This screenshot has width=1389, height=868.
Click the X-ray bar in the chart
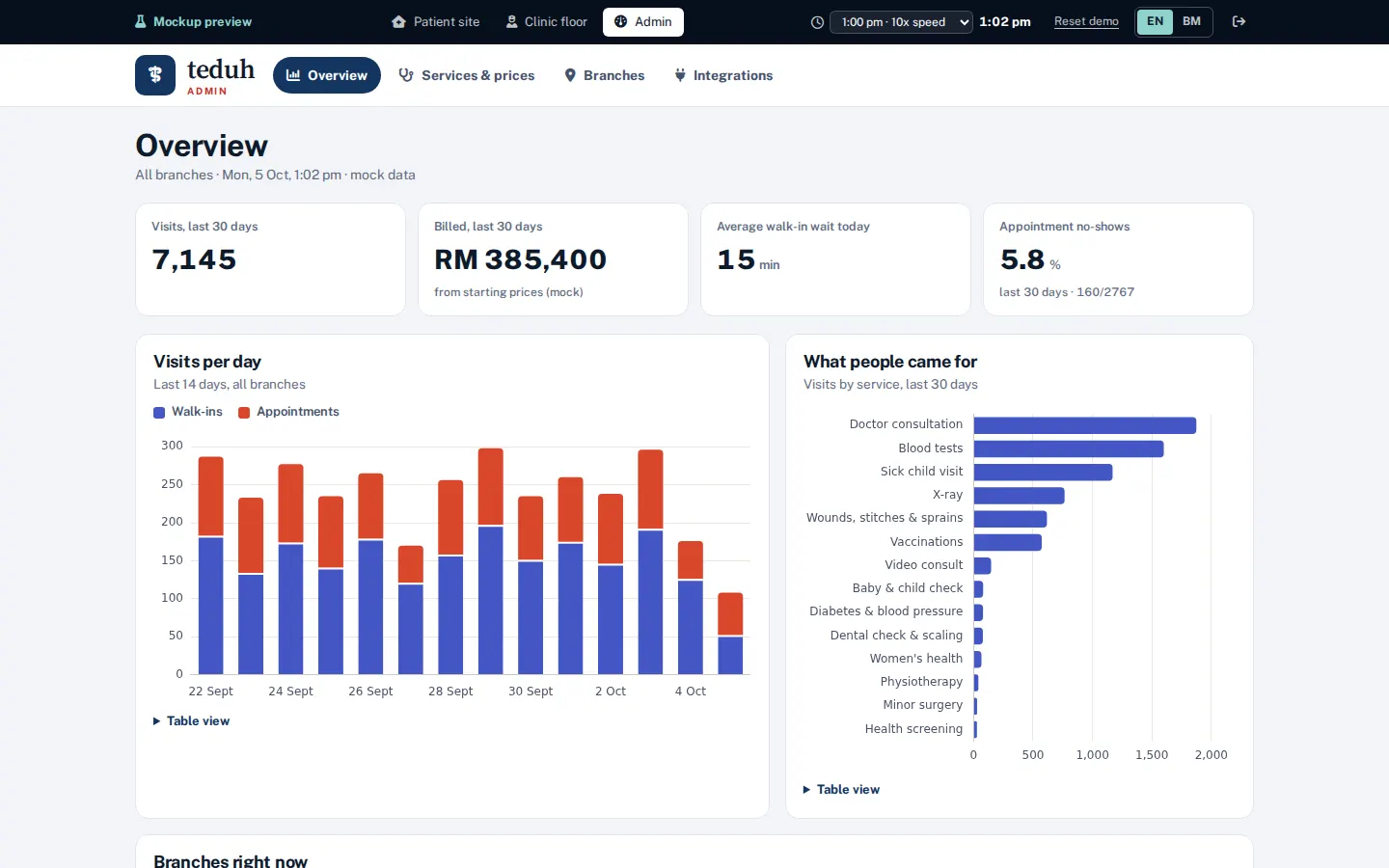[x=1020, y=496]
